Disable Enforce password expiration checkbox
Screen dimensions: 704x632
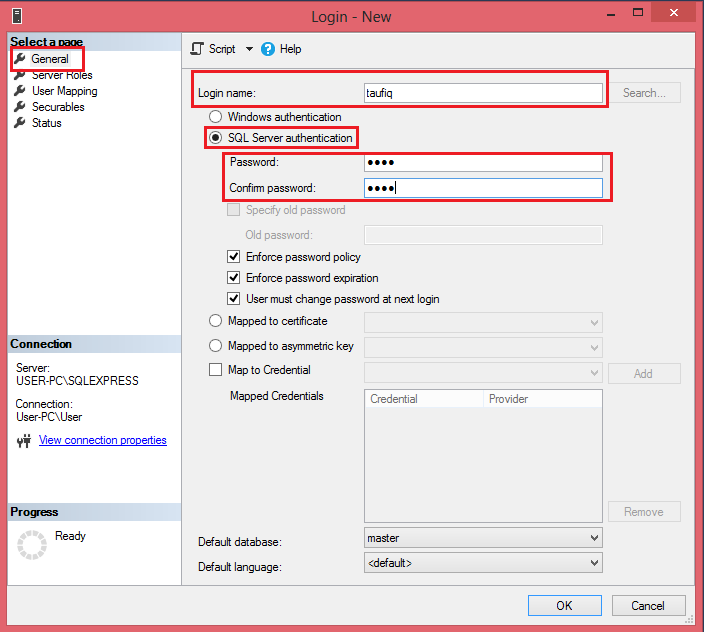[234, 278]
